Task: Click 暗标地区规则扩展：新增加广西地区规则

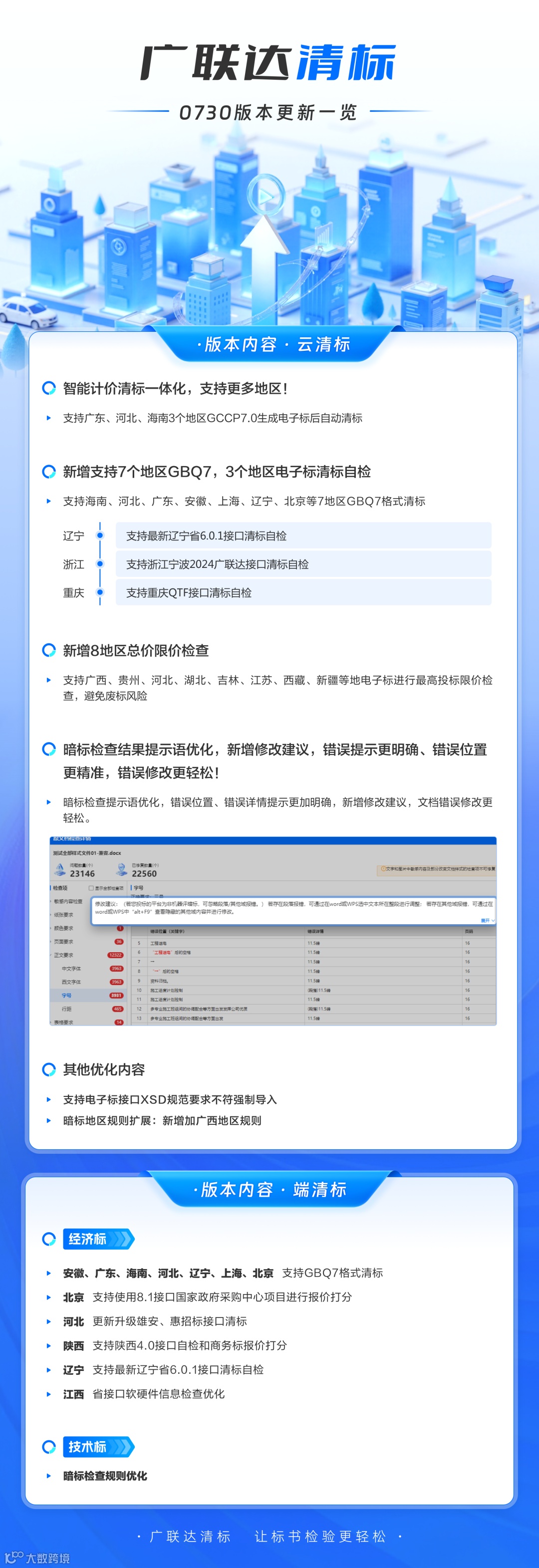Action: pyautogui.click(x=162, y=1121)
